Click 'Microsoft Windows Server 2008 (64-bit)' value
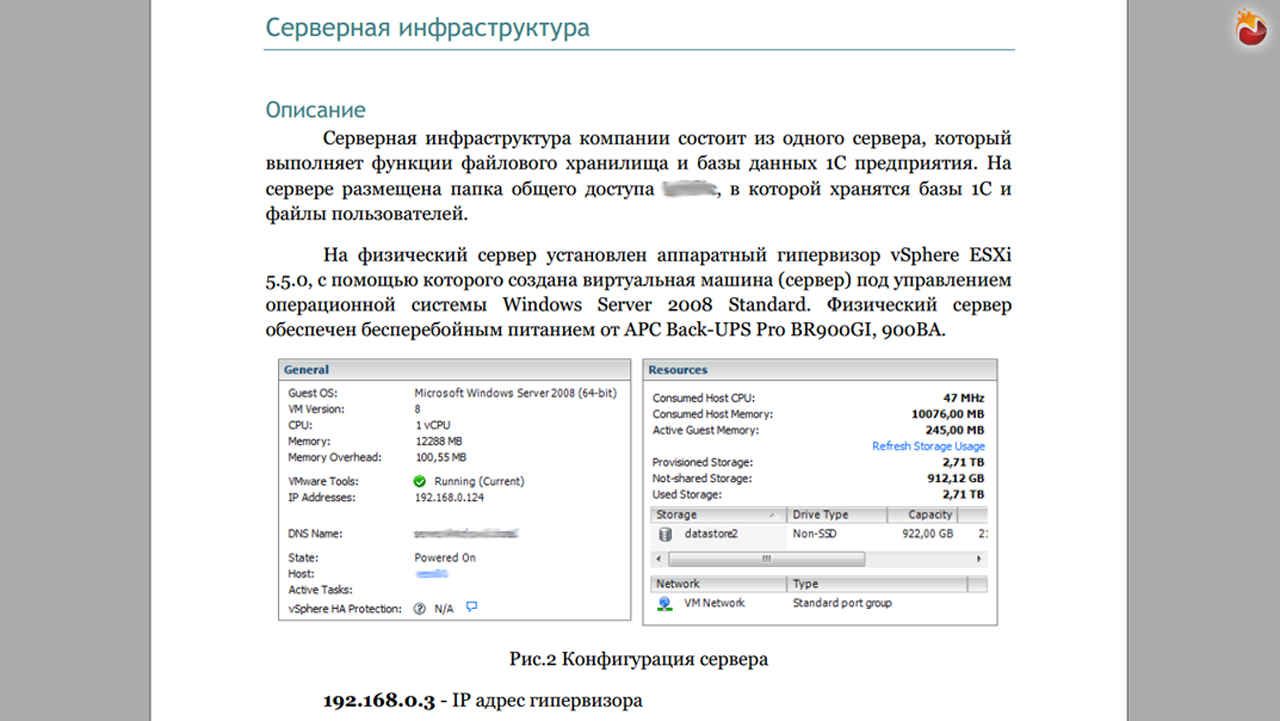The image size is (1280, 721). (515, 393)
